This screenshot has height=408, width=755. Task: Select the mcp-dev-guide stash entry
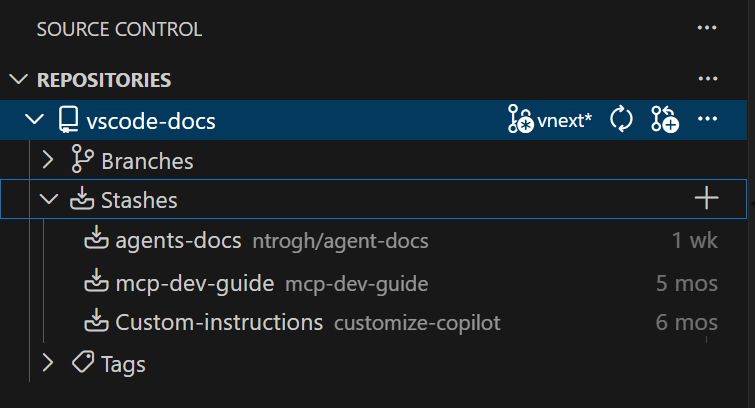(195, 283)
